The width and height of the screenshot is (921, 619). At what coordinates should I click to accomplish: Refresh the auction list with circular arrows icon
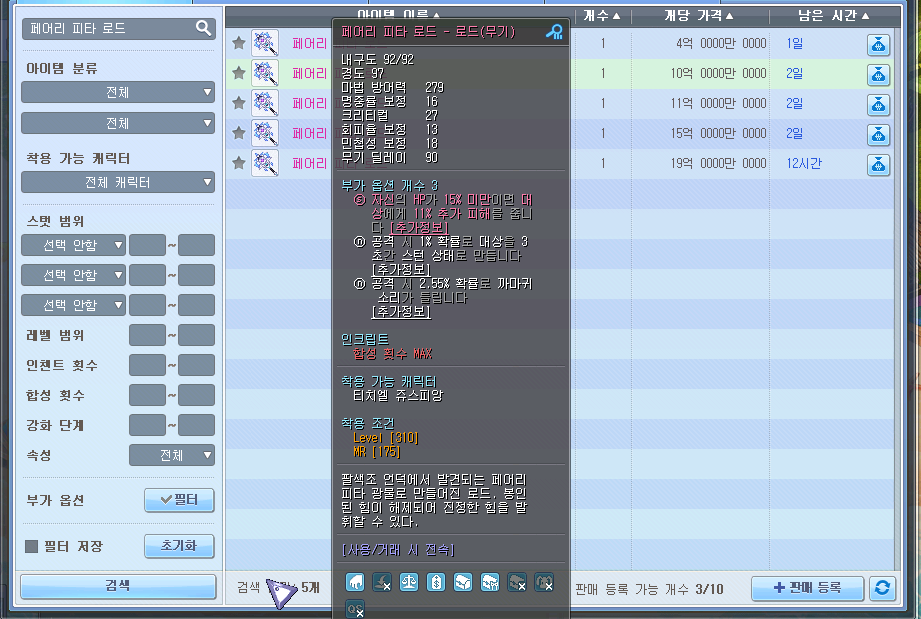(x=882, y=588)
